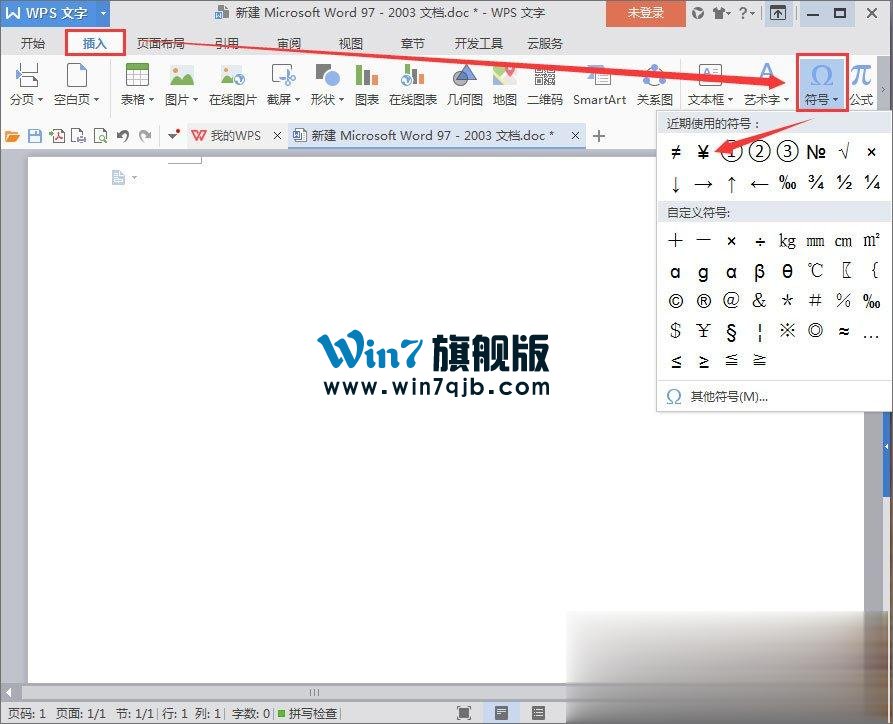Image resolution: width=893 pixels, height=724 pixels.
Task: Insert the ÷ division symbol
Action: click(x=759, y=242)
